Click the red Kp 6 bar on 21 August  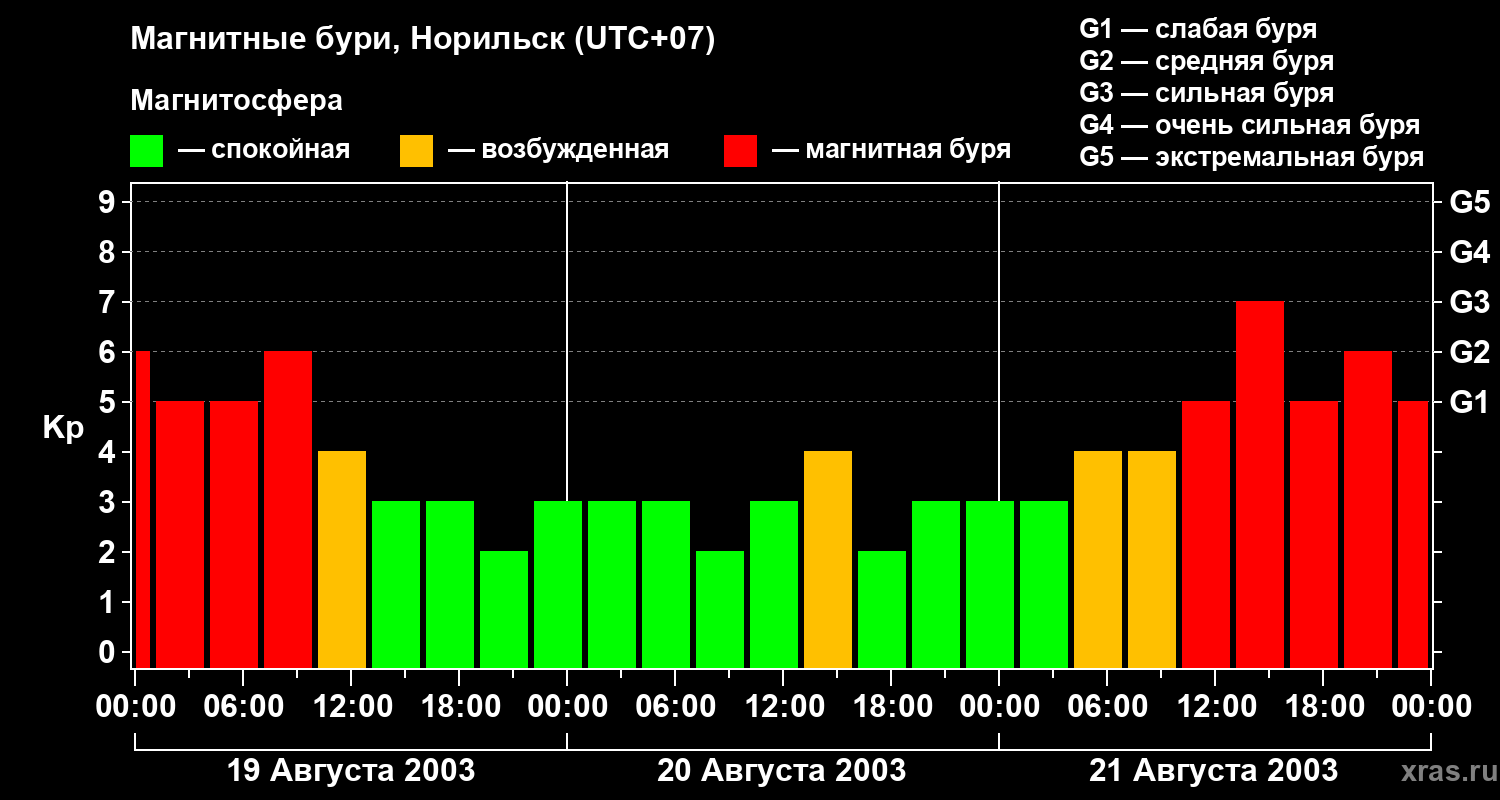point(1368,509)
